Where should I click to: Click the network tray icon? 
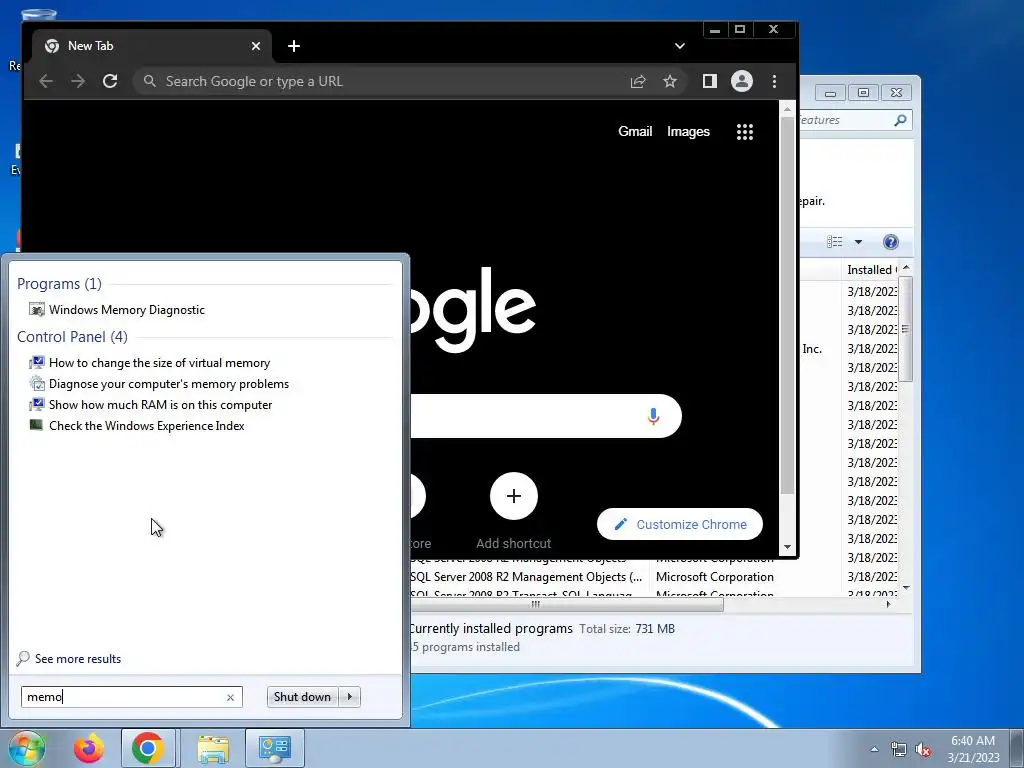pos(899,749)
